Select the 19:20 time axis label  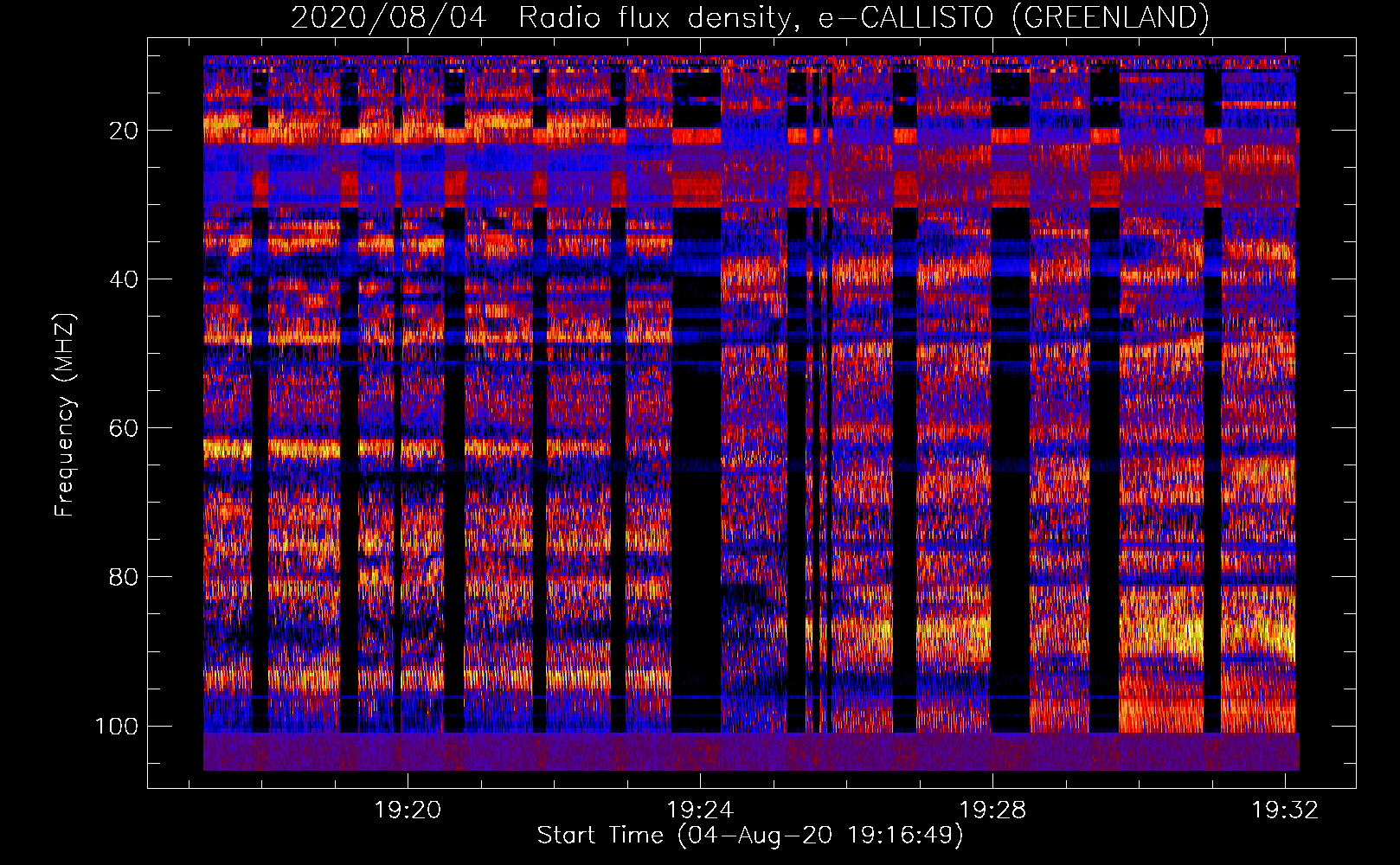tap(408, 810)
